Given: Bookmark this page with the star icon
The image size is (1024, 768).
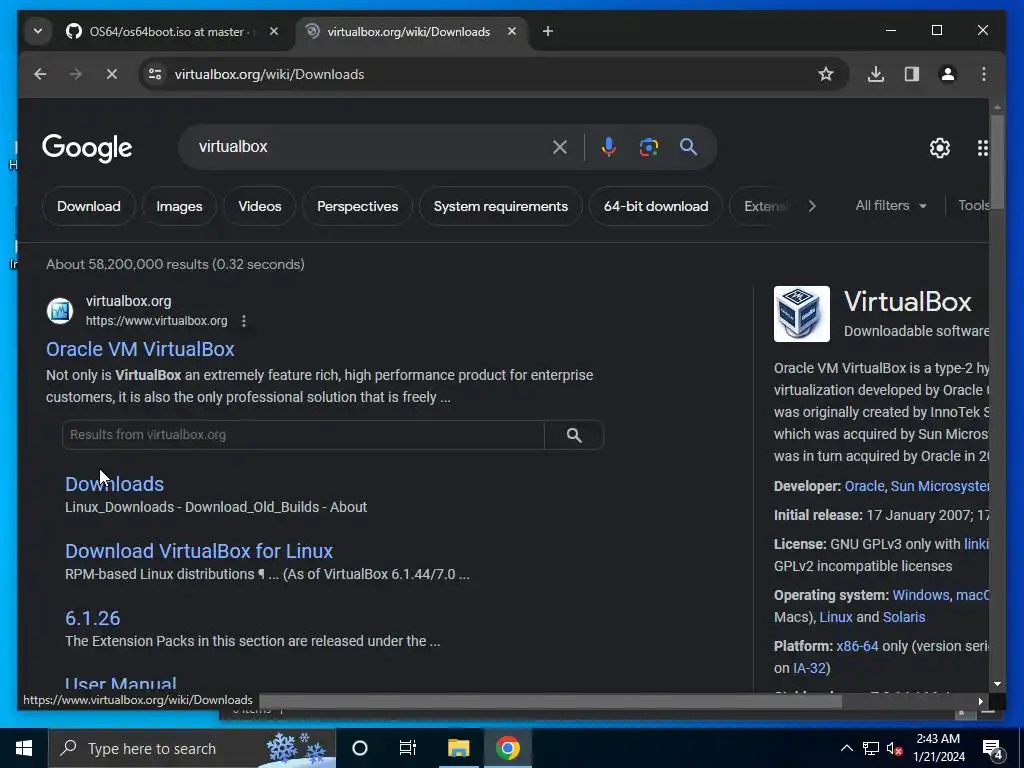Looking at the screenshot, I should click(x=825, y=74).
